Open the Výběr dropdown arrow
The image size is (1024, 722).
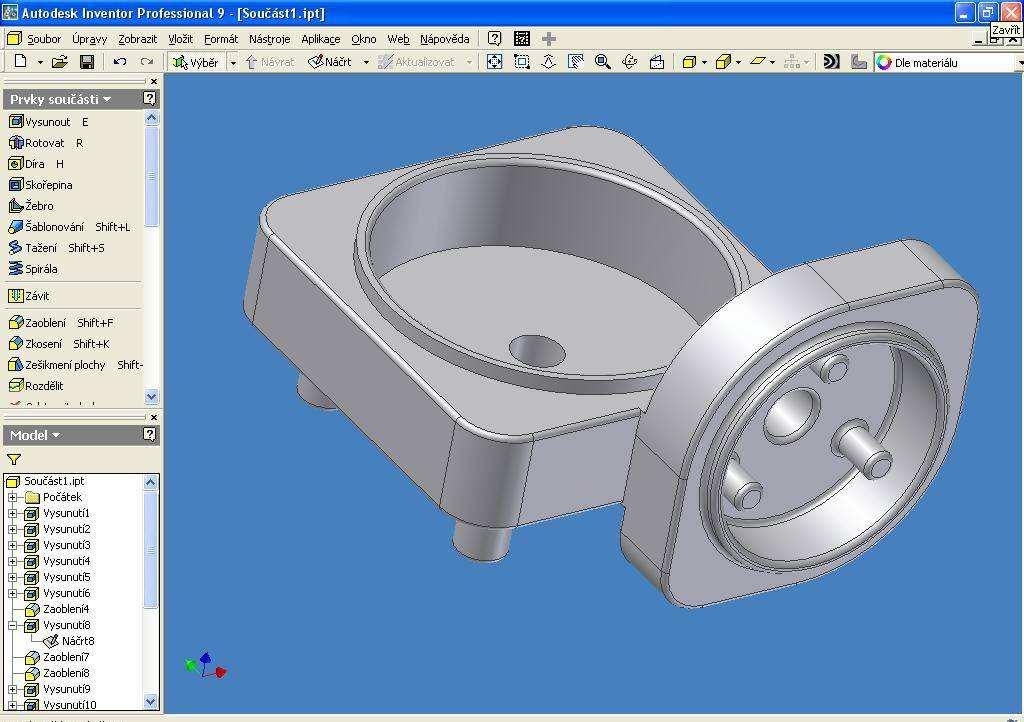232,63
